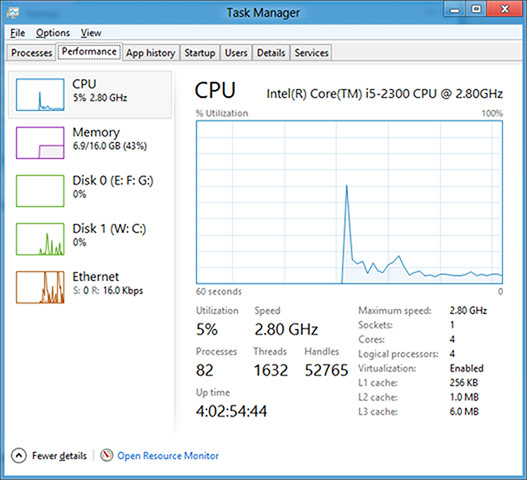Click the Memory 6.9/16.0 GB text
Screen dimensions: 527x480
(x=110, y=146)
